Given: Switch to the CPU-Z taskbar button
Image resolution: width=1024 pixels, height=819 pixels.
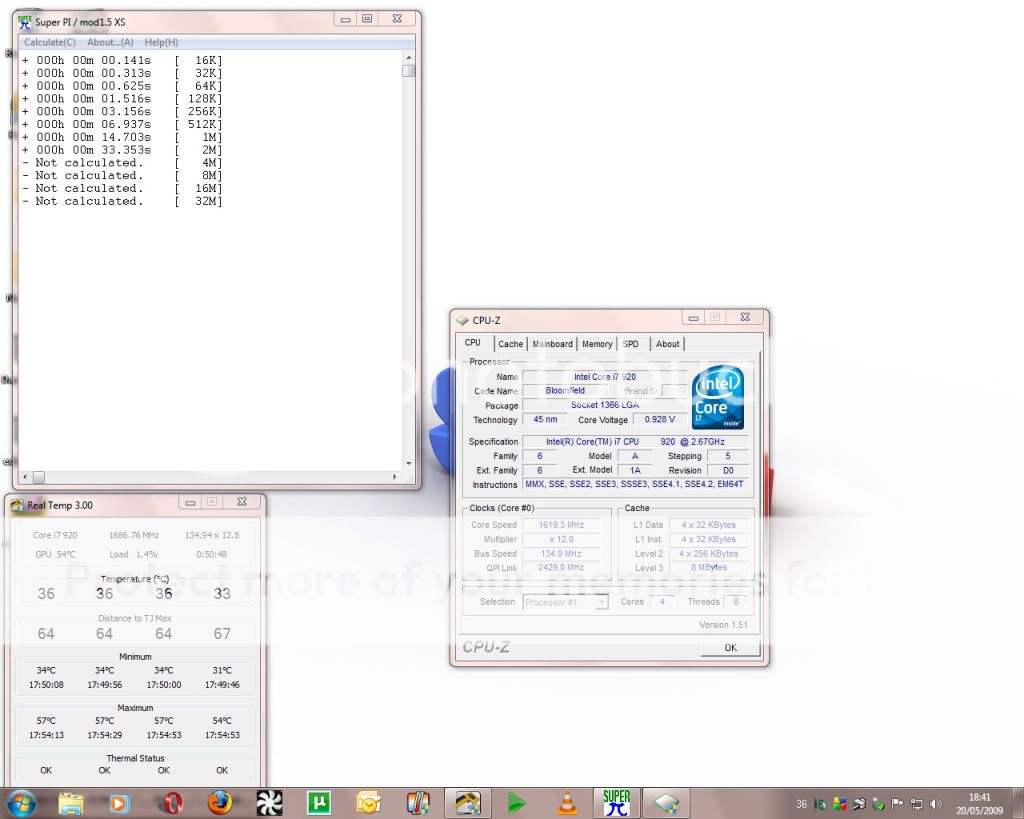Looking at the screenshot, I should [666, 803].
